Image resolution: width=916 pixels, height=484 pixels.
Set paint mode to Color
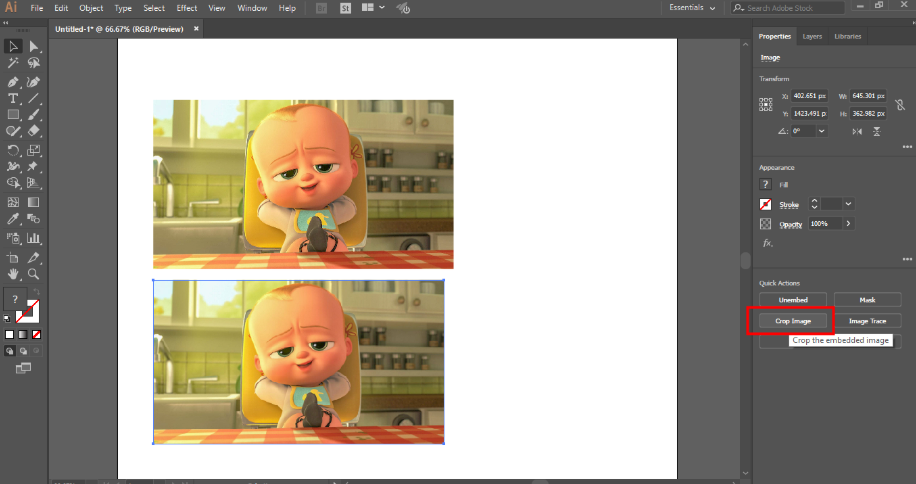pyautogui.click(x=9, y=335)
